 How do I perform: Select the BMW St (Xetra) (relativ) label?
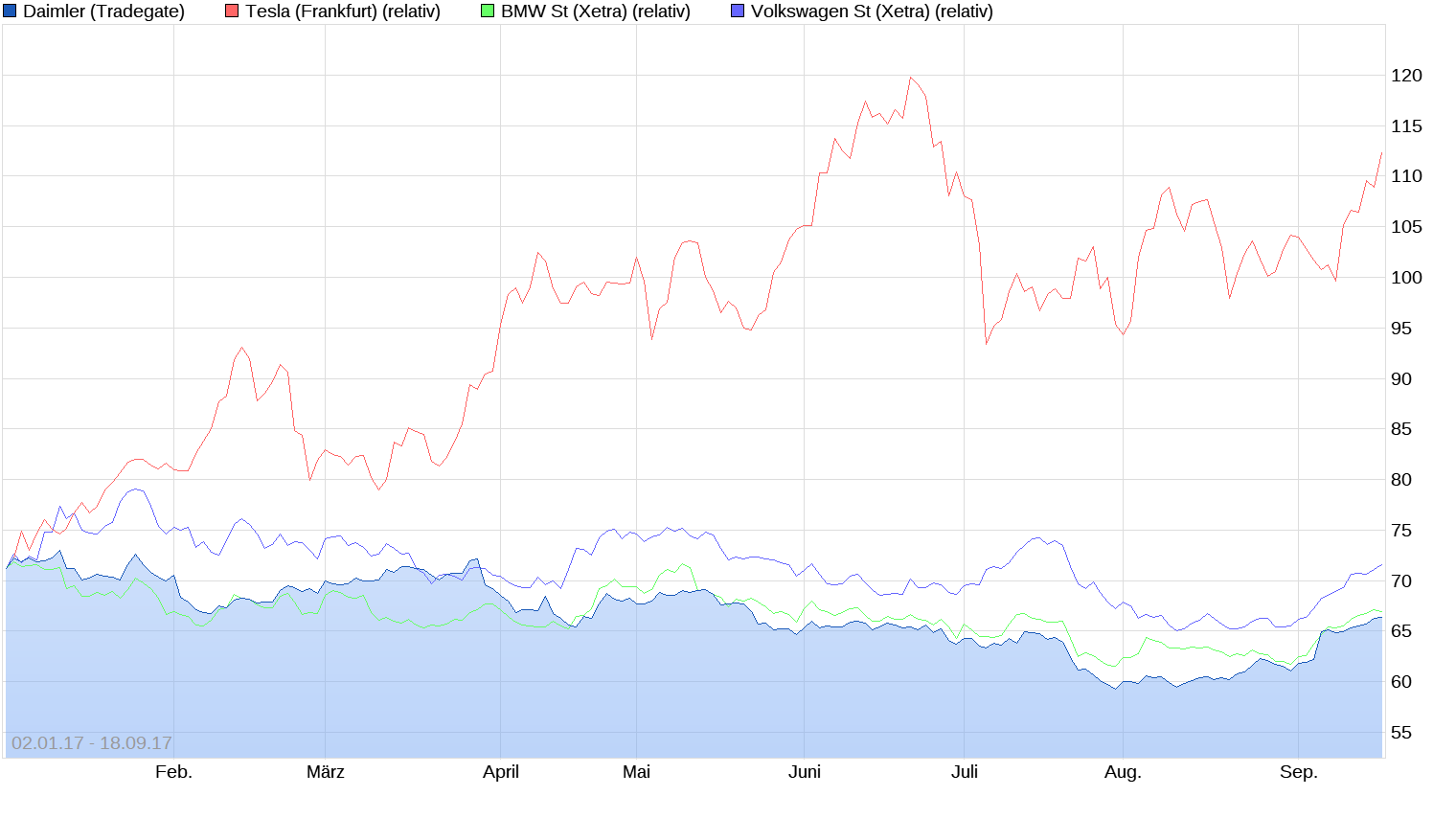click(x=596, y=11)
